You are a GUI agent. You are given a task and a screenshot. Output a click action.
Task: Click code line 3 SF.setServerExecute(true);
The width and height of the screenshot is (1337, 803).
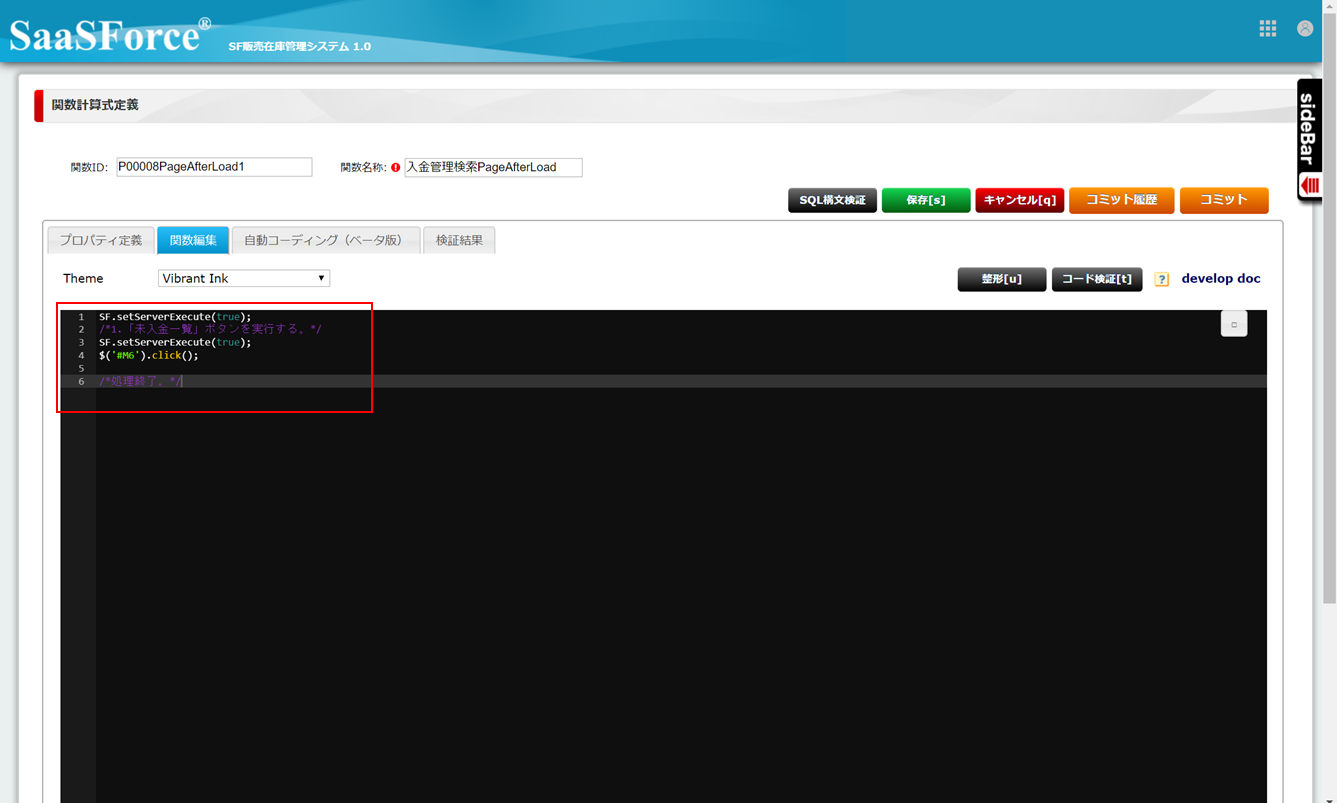175,343
